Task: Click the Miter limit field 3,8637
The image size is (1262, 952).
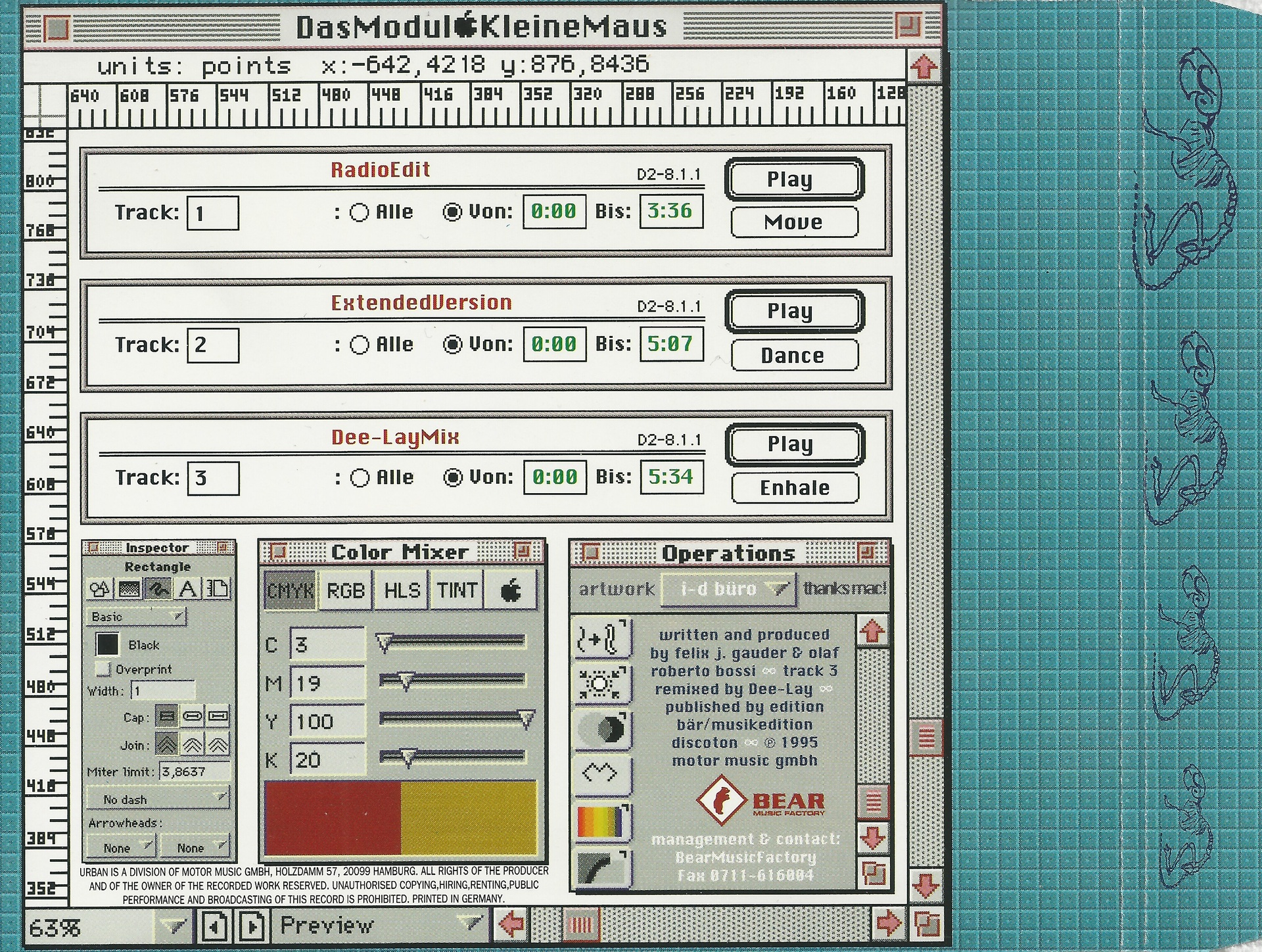Action: tap(195, 771)
